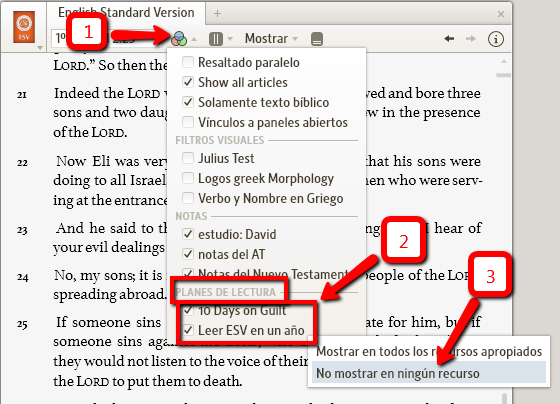560x404 pixels.
Task: Toggle notas del AT checkbox
Action: pyautogui.click(x=188, y=254)
